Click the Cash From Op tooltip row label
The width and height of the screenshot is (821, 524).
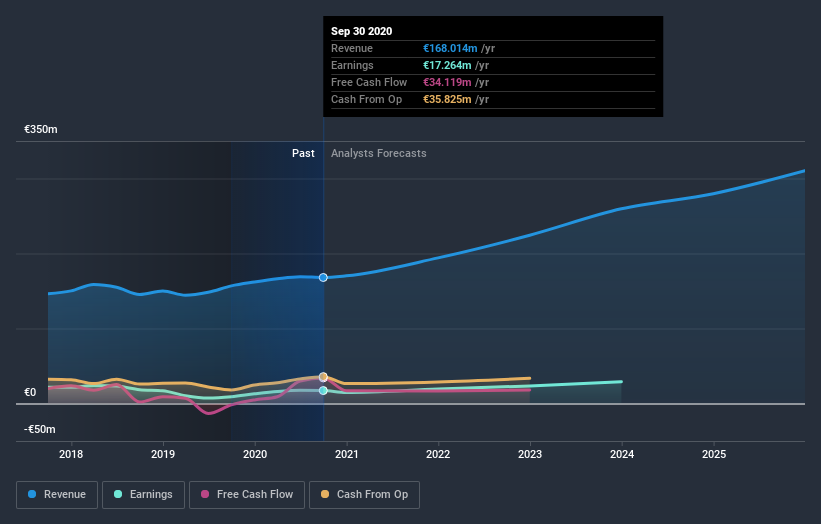(x=367, y=99)
